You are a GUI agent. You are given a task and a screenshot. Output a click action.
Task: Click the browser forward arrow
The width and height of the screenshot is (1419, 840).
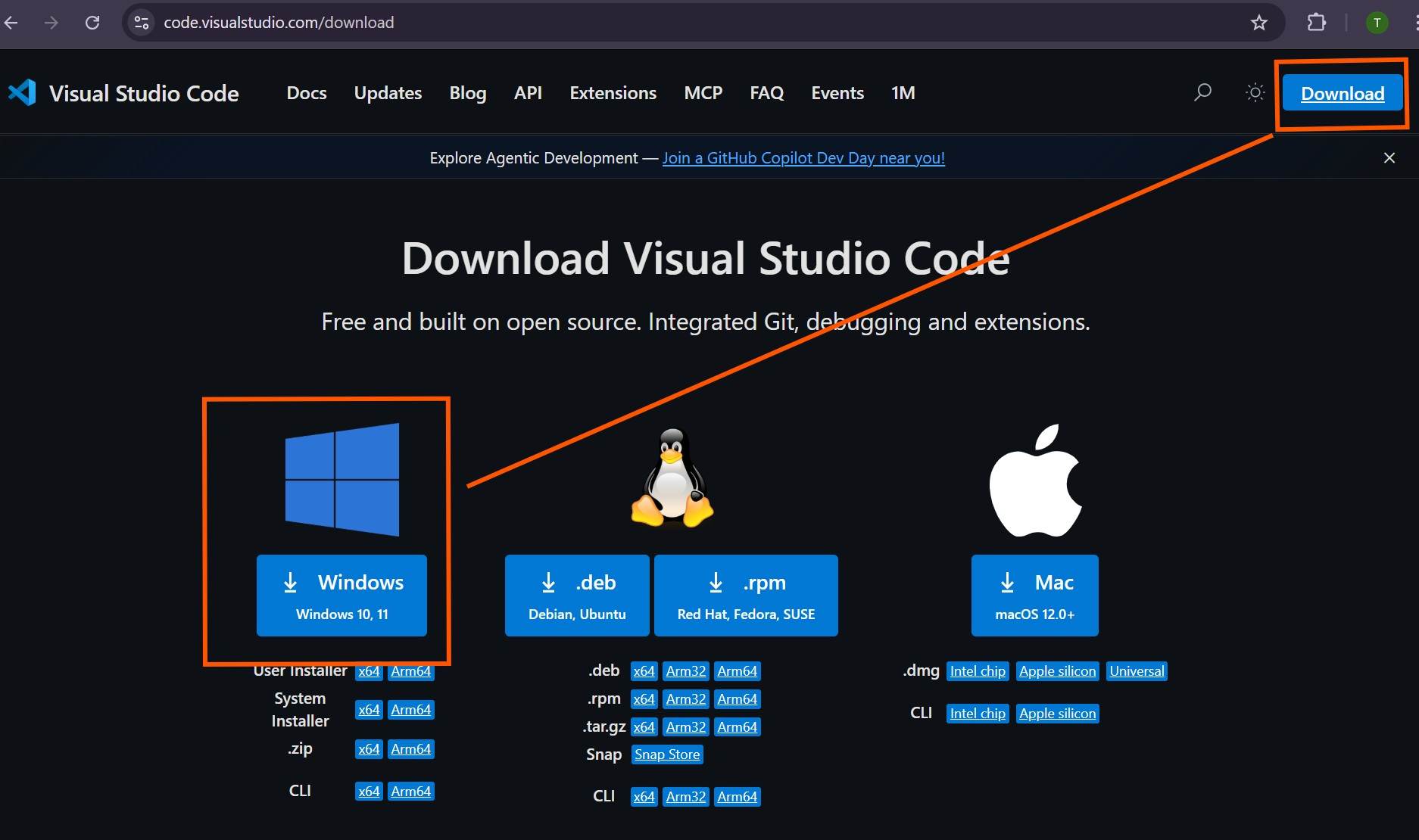tap(51, 23)
